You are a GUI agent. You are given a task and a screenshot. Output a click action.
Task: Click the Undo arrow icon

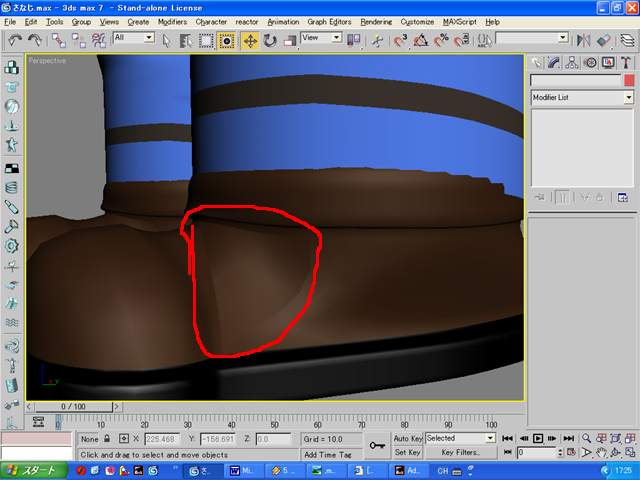[15, 40]
